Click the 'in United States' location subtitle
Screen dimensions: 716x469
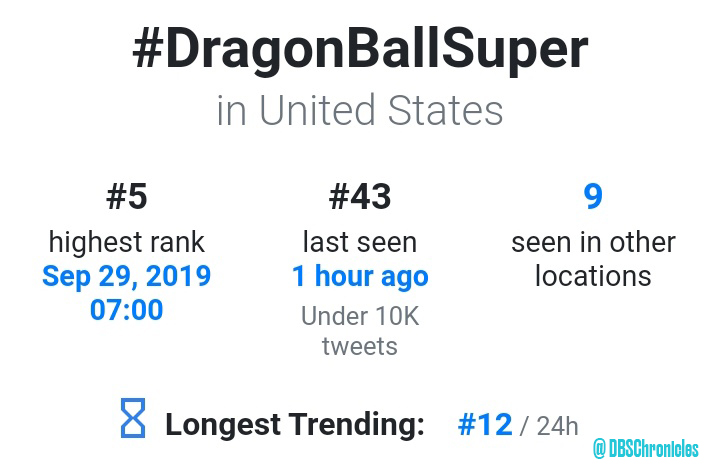tap(360, 110)
